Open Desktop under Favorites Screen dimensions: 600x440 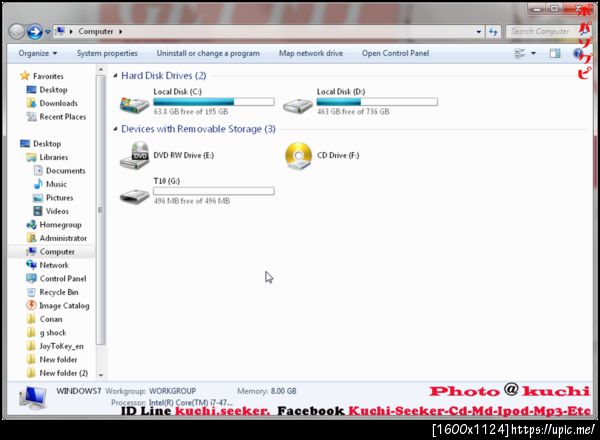coord(47,90)
